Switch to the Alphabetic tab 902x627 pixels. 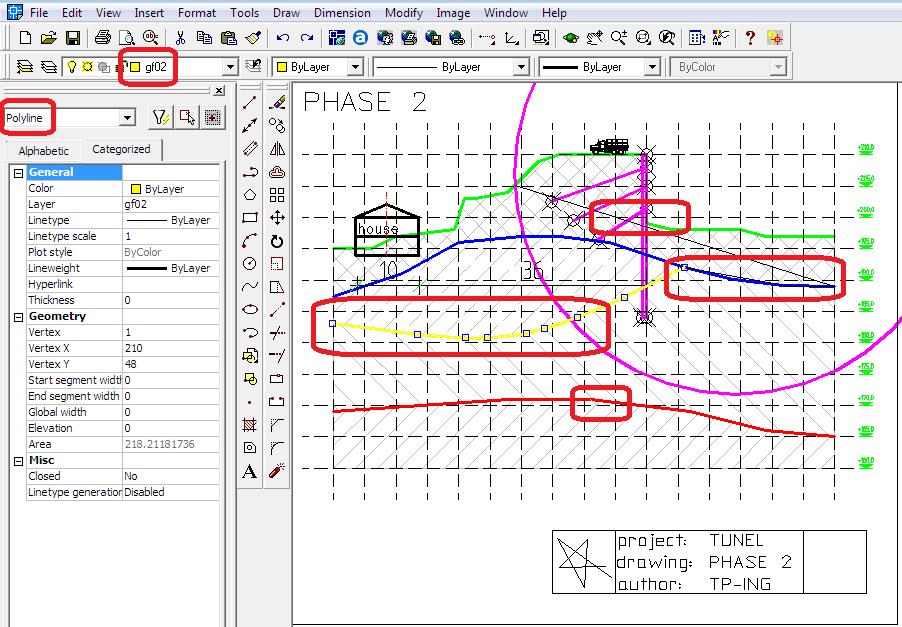pos(44,151)
